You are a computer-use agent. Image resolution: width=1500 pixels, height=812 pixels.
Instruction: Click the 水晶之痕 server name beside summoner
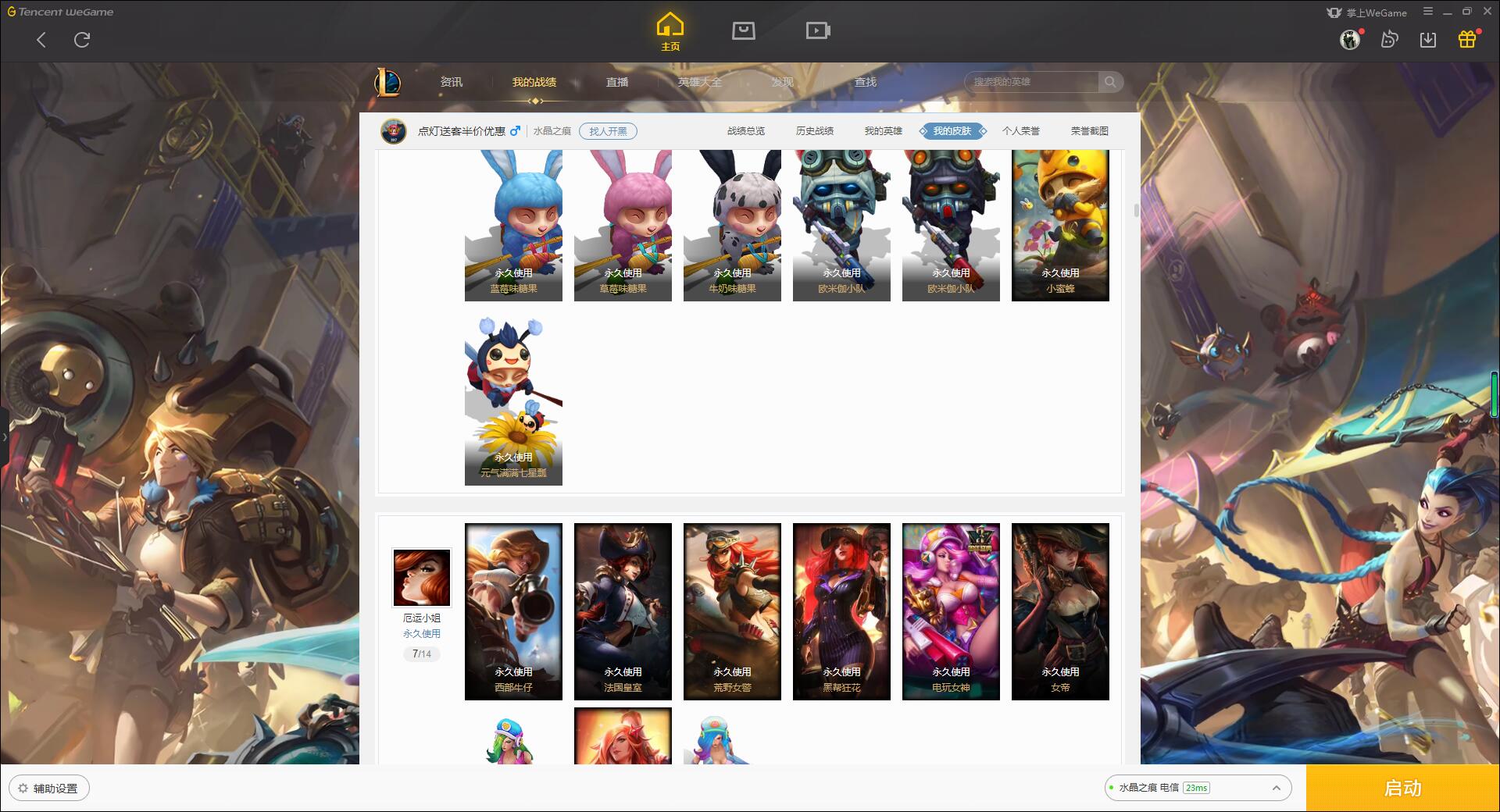tap(552, 131)
